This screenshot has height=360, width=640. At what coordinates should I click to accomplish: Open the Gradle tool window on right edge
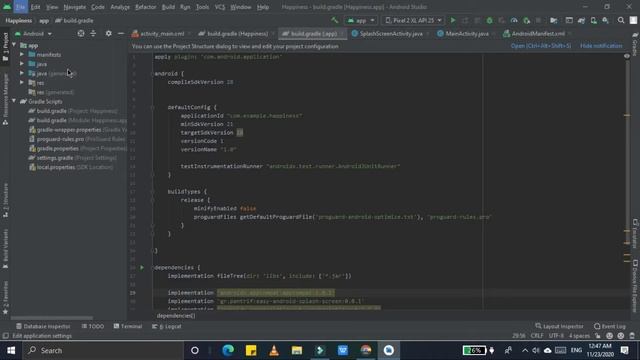(x=635, y=44)
